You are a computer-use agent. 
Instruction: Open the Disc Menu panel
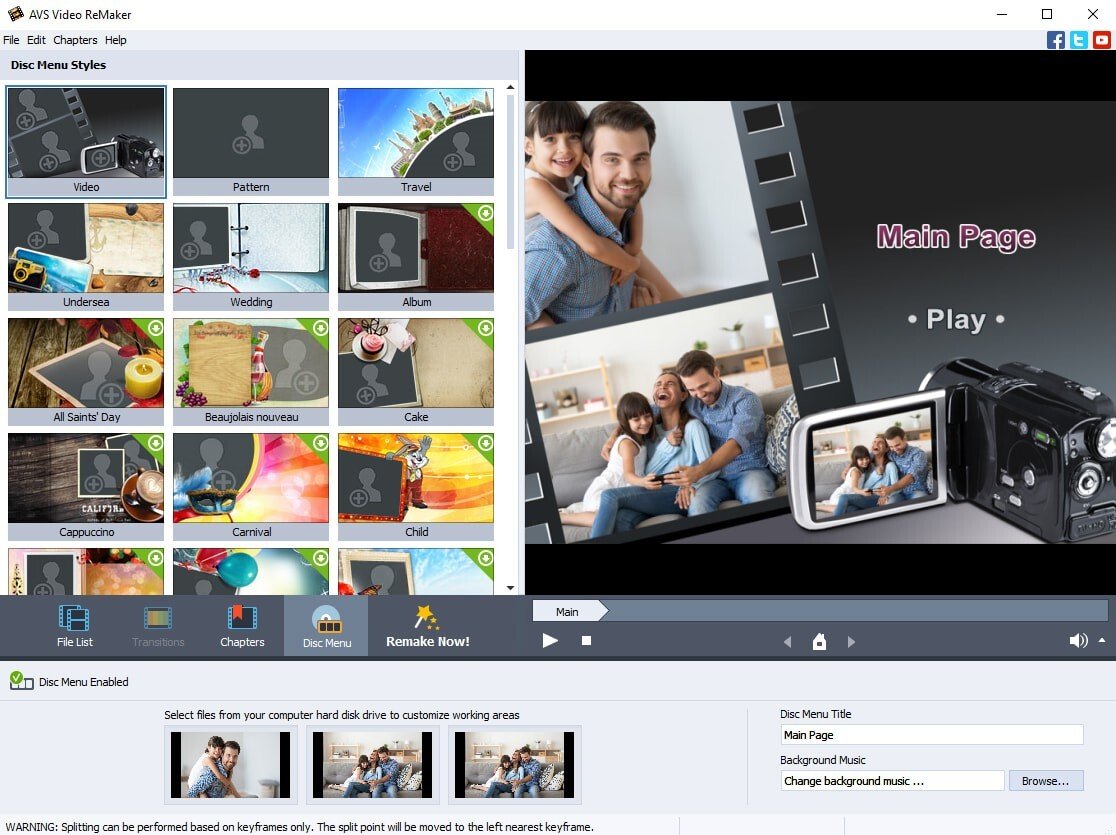pyautogui.click(x=326, y=625)
